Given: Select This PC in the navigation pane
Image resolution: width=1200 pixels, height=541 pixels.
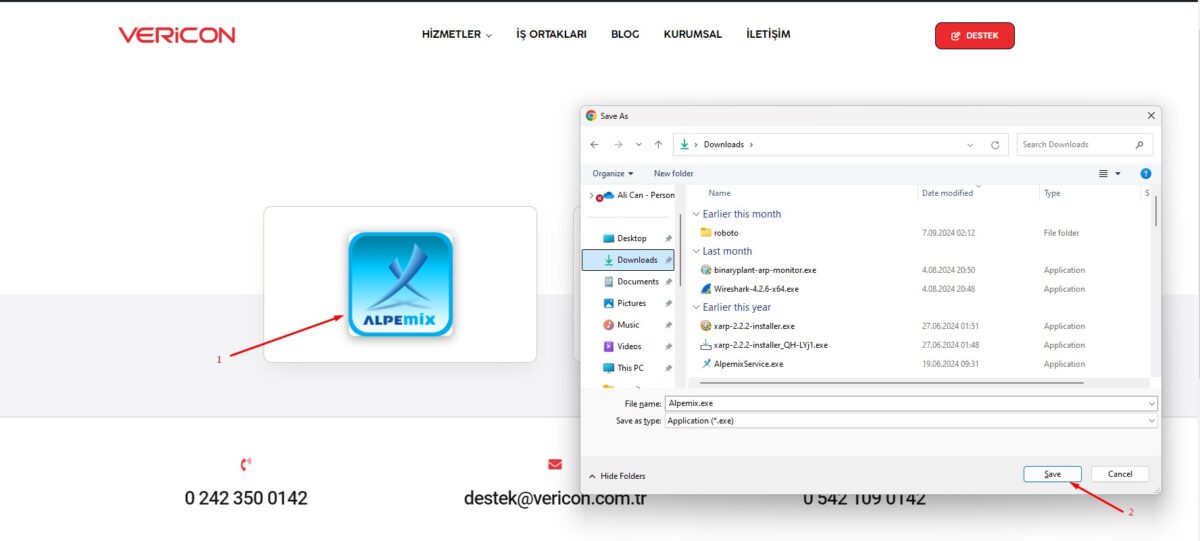Looking at the screenshot, I should (631, 368).
